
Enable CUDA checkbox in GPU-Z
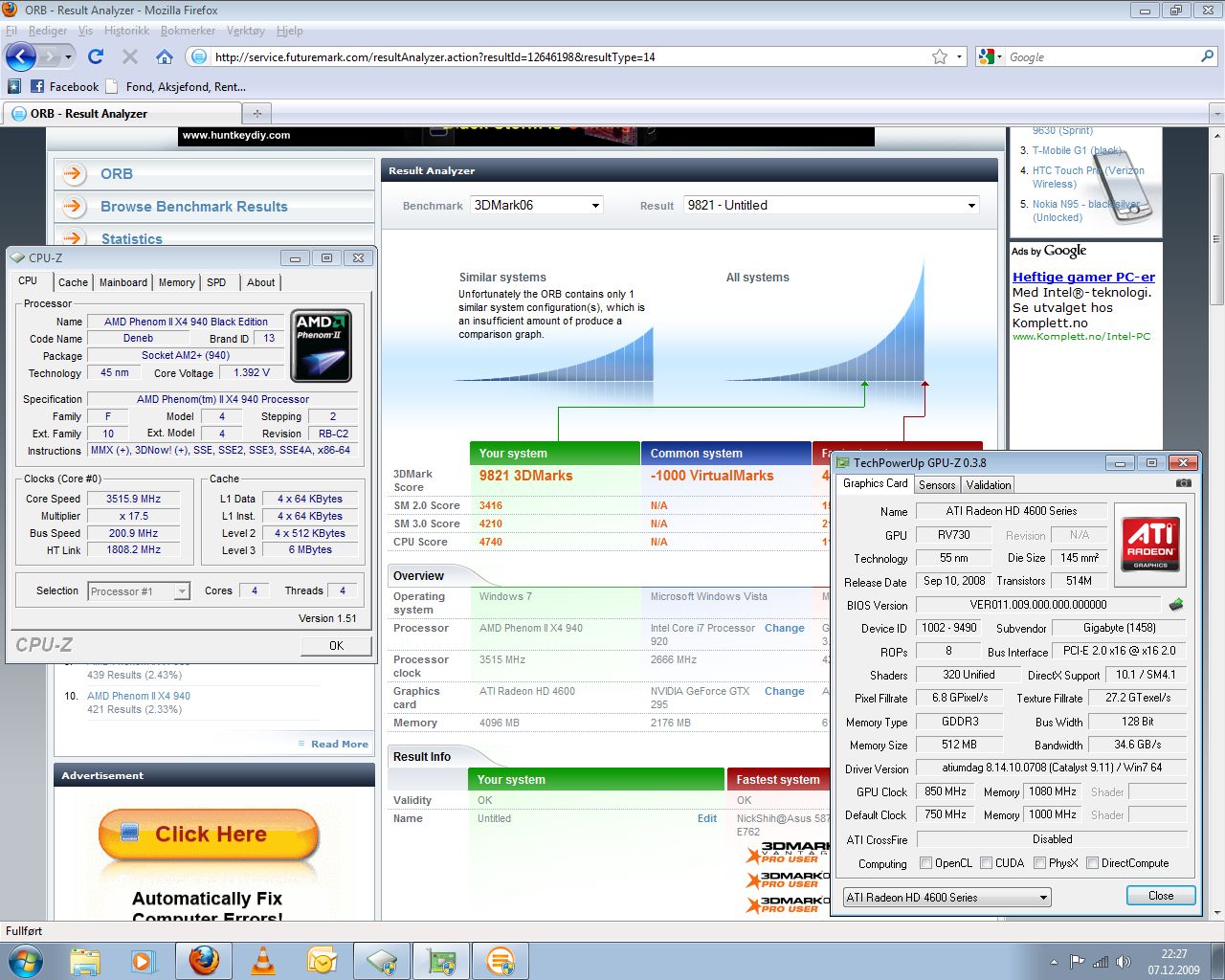point(986,862)
